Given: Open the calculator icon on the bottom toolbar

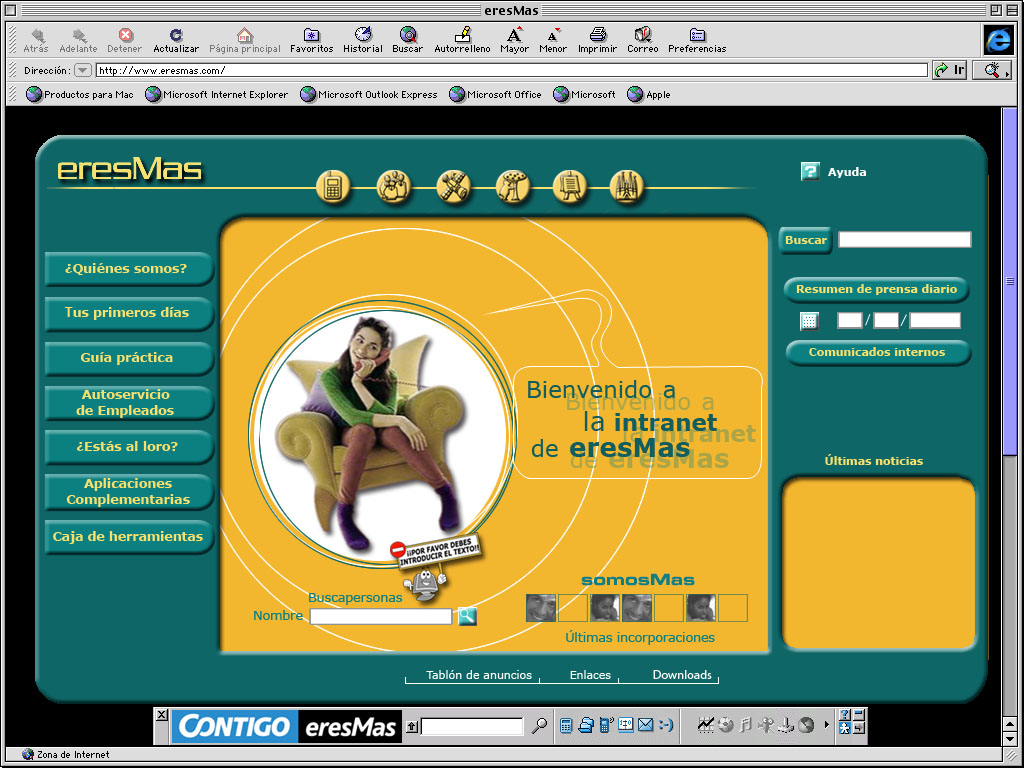Looking at the screenshot, I should [x=566, y=724].
